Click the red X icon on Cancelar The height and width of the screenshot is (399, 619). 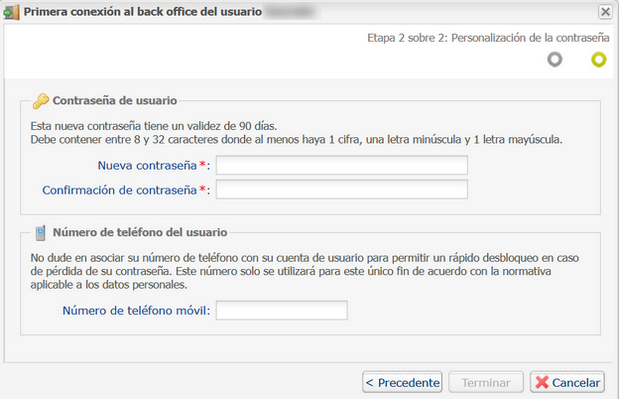542,382
